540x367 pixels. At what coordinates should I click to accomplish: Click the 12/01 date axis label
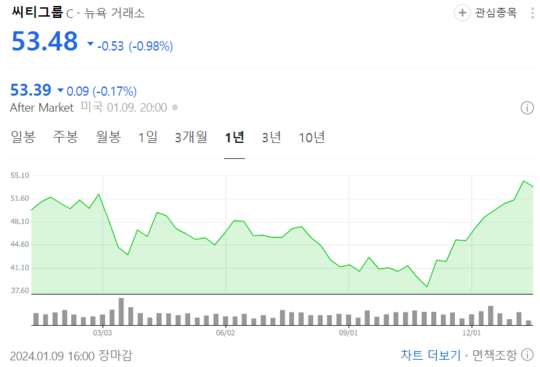coord(471,333)
